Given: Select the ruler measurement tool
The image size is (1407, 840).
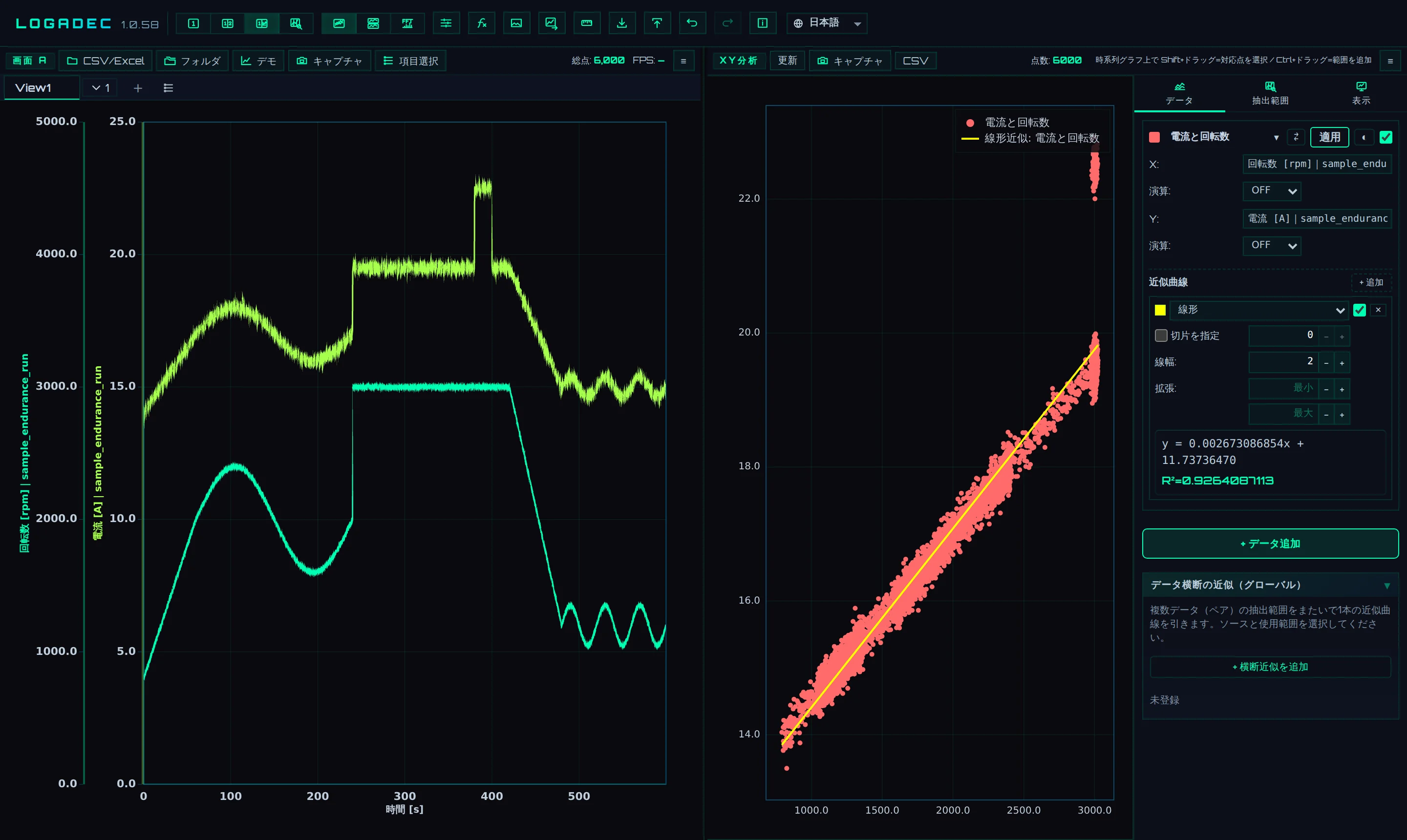Looking at the screenshot, I should (587, 23).
